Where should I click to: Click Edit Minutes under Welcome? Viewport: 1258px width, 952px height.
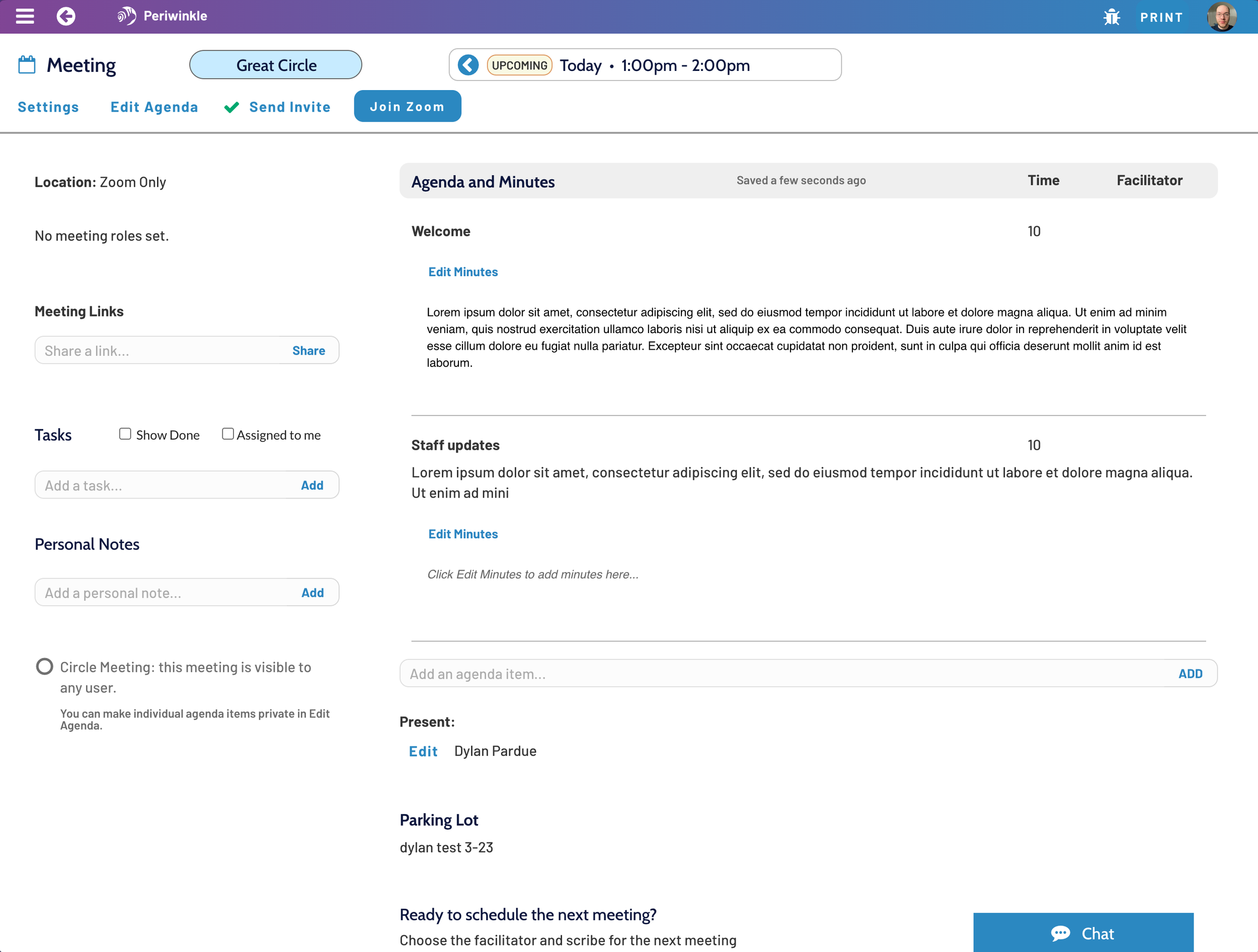pos(463,272)
